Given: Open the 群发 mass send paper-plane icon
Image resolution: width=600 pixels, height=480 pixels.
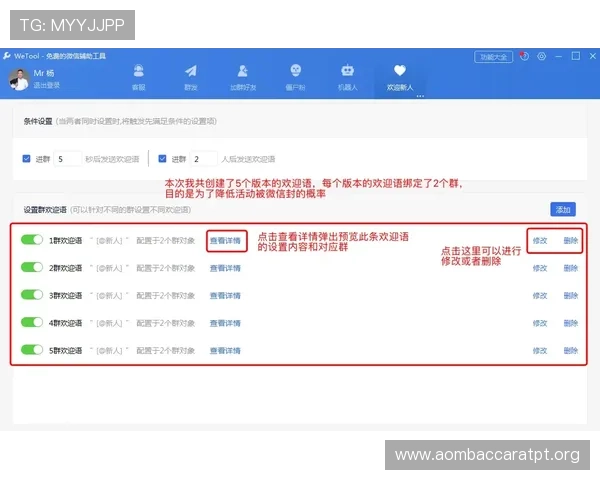Looking at the screenshot, I should [x=191, y=71].
